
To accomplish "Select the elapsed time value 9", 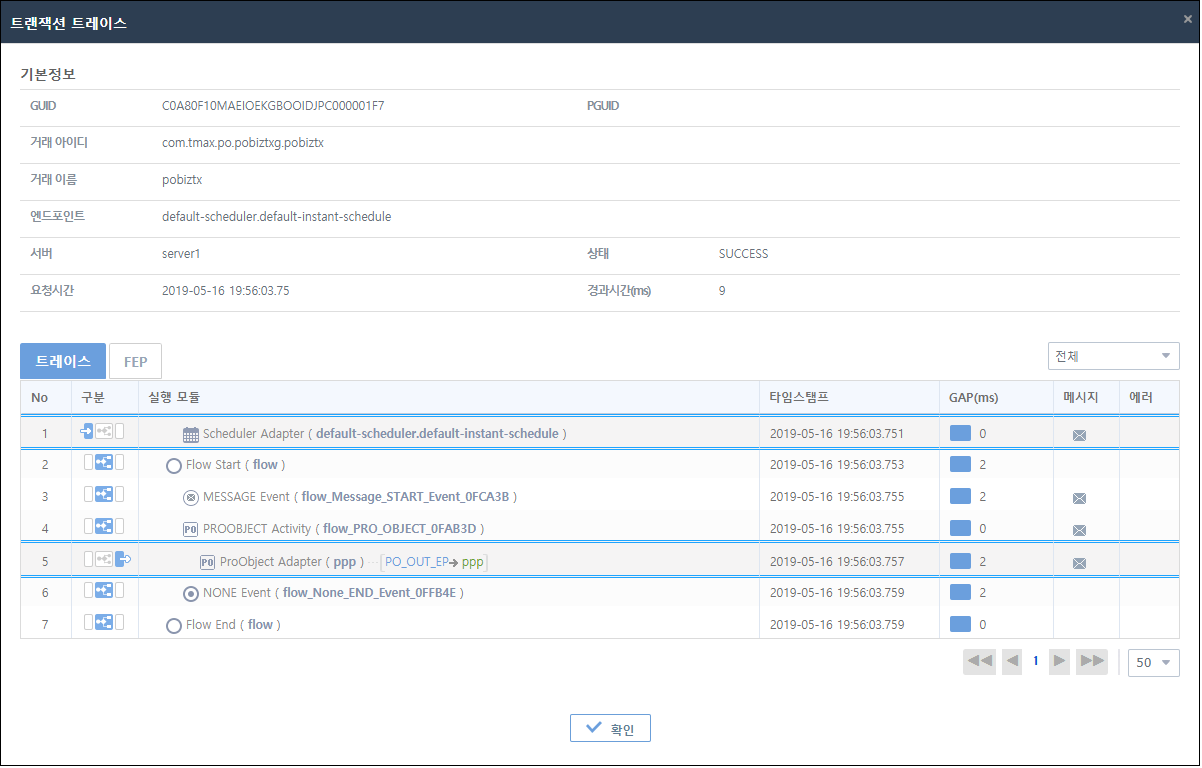I will 722,291.
